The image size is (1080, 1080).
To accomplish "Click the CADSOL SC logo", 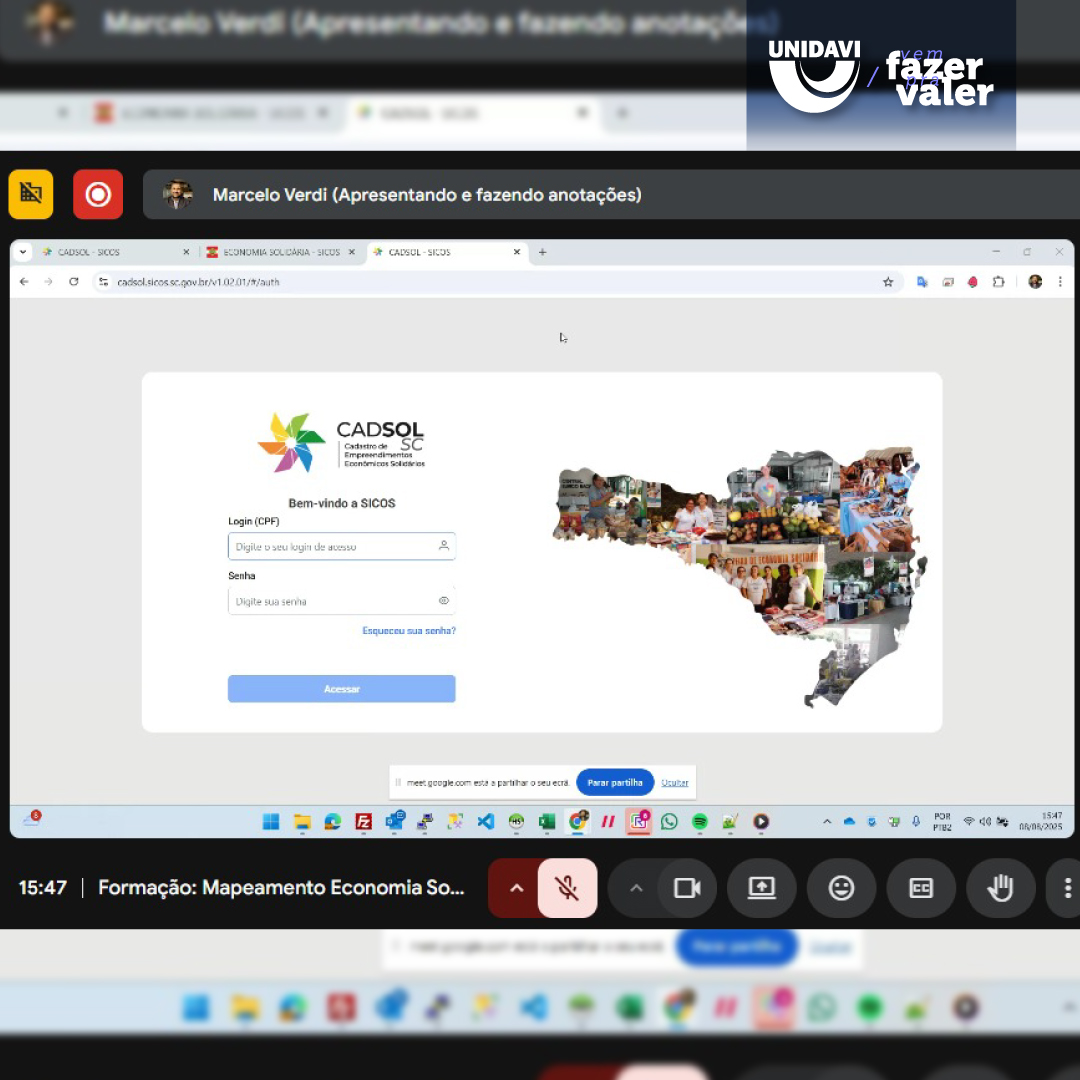I will coord(341,442).
